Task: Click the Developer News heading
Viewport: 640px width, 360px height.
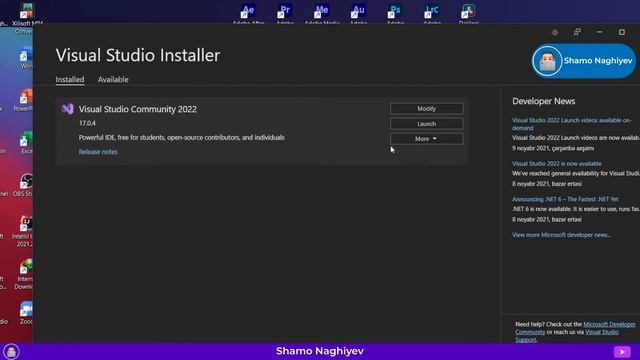Action: (x=544, y=101)
